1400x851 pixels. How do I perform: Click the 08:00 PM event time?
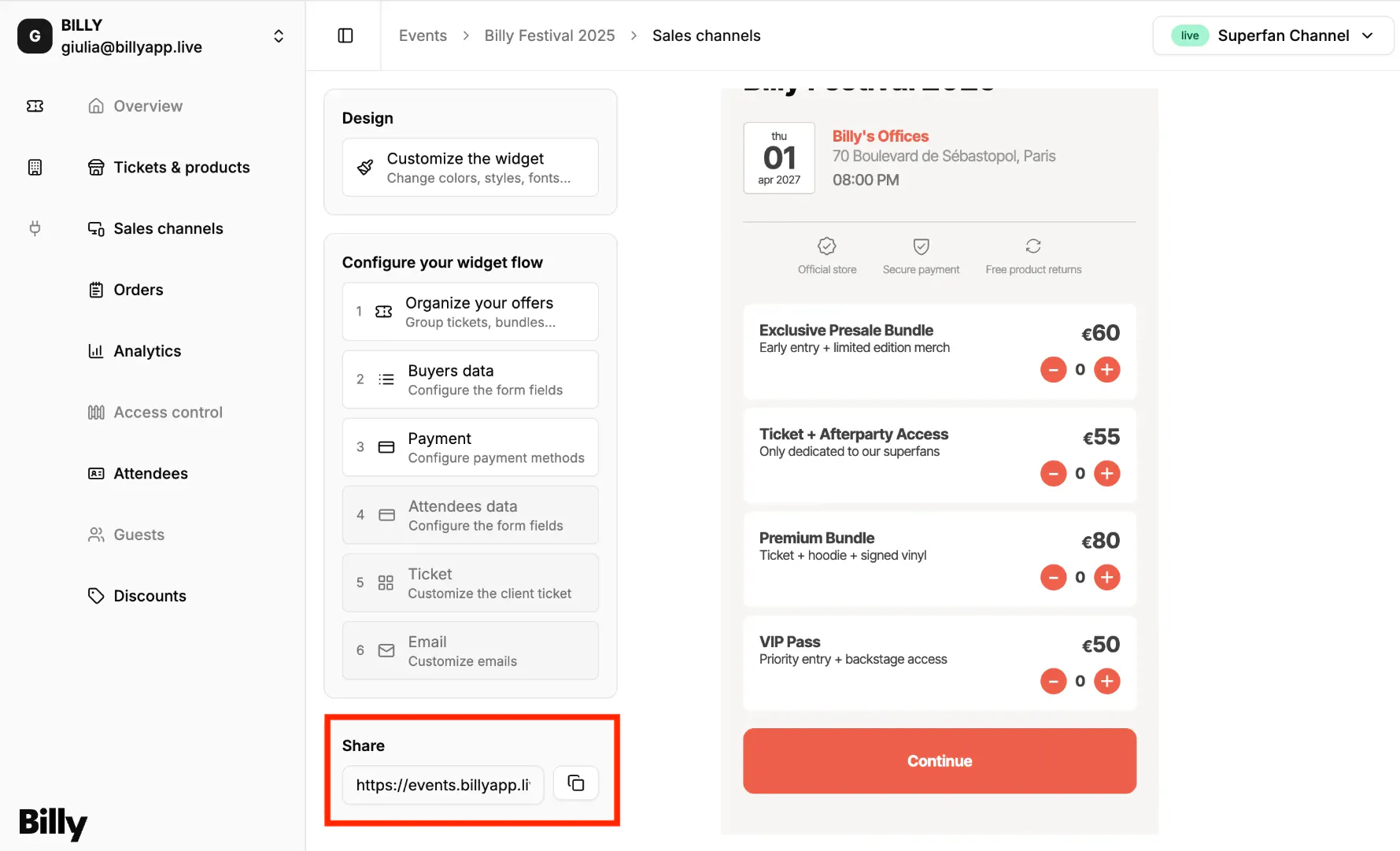866,179
